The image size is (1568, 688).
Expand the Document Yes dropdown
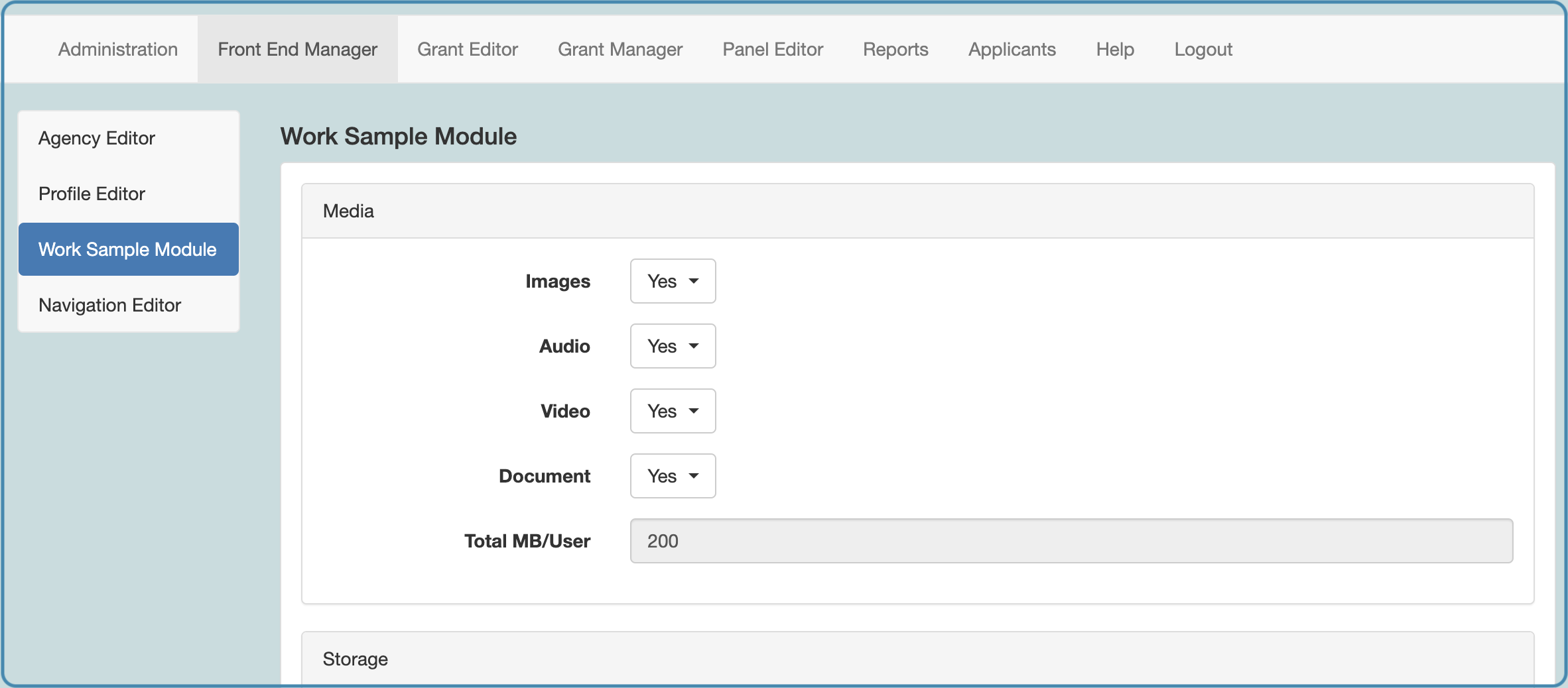pos(673,476)
